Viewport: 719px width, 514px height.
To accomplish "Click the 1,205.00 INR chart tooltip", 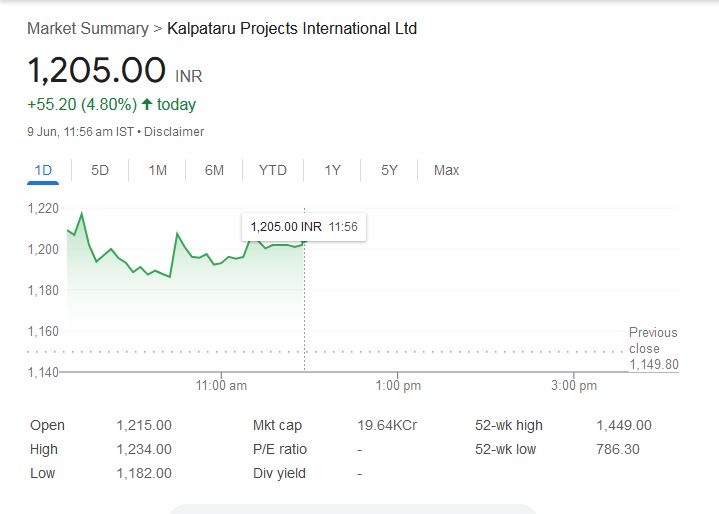I will click(303, 227).
